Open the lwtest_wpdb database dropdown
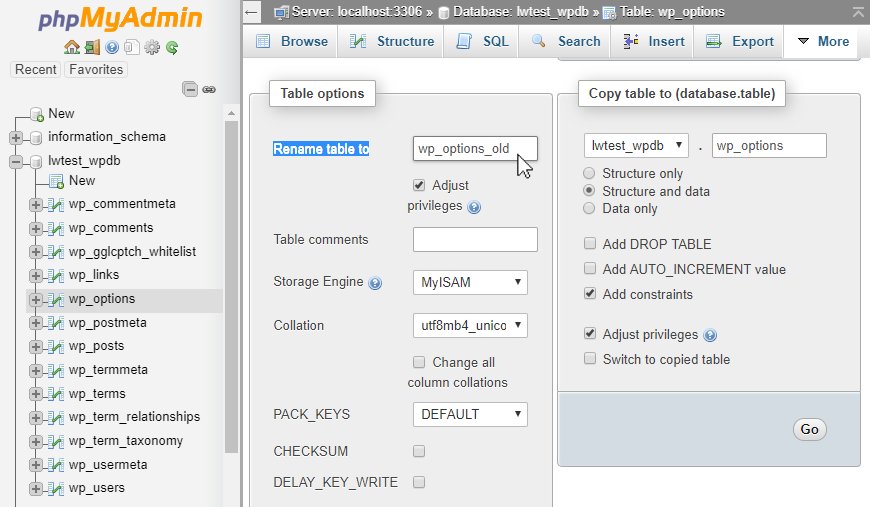This screenshot has width=870, height=507. coord(636,145)
